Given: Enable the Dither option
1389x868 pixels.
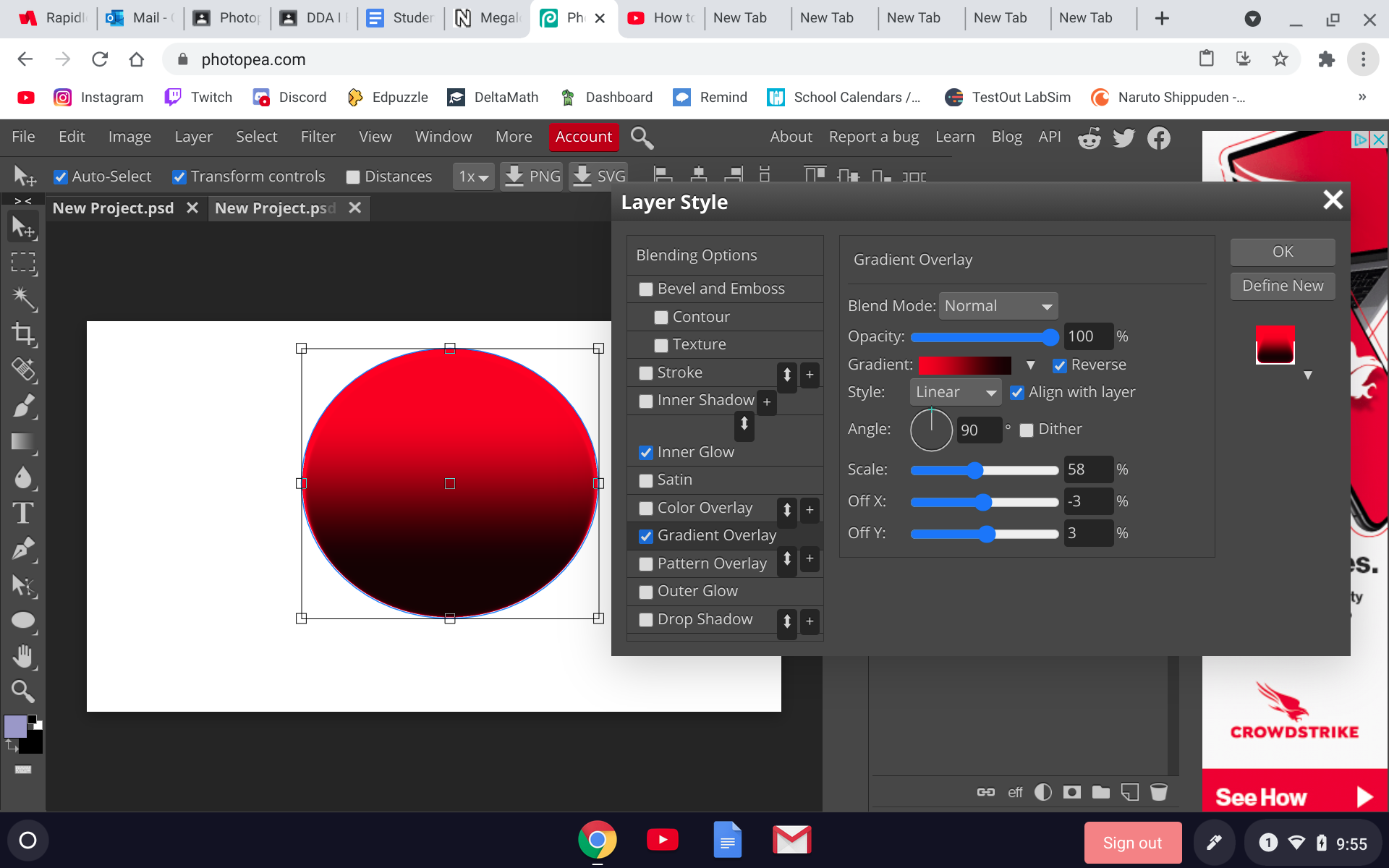Looking at the screenshot, I should [1027, 429].
